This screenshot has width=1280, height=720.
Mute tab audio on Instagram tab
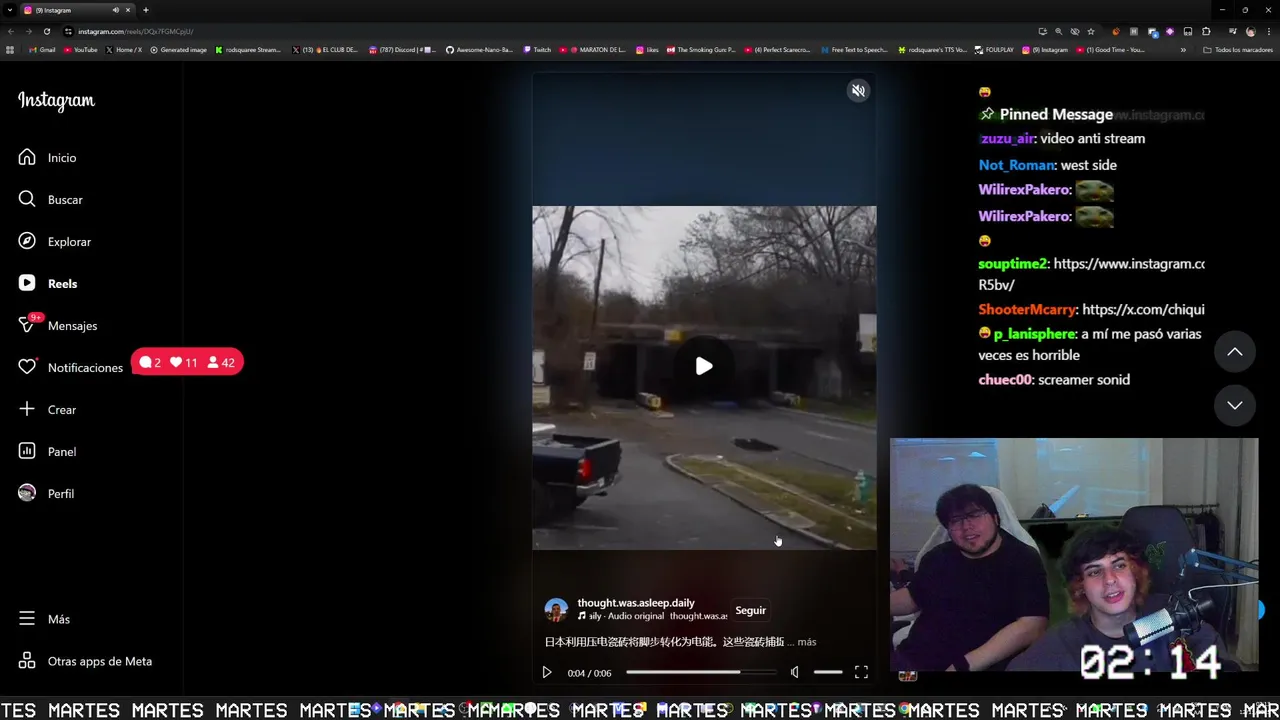click(115, 10)
